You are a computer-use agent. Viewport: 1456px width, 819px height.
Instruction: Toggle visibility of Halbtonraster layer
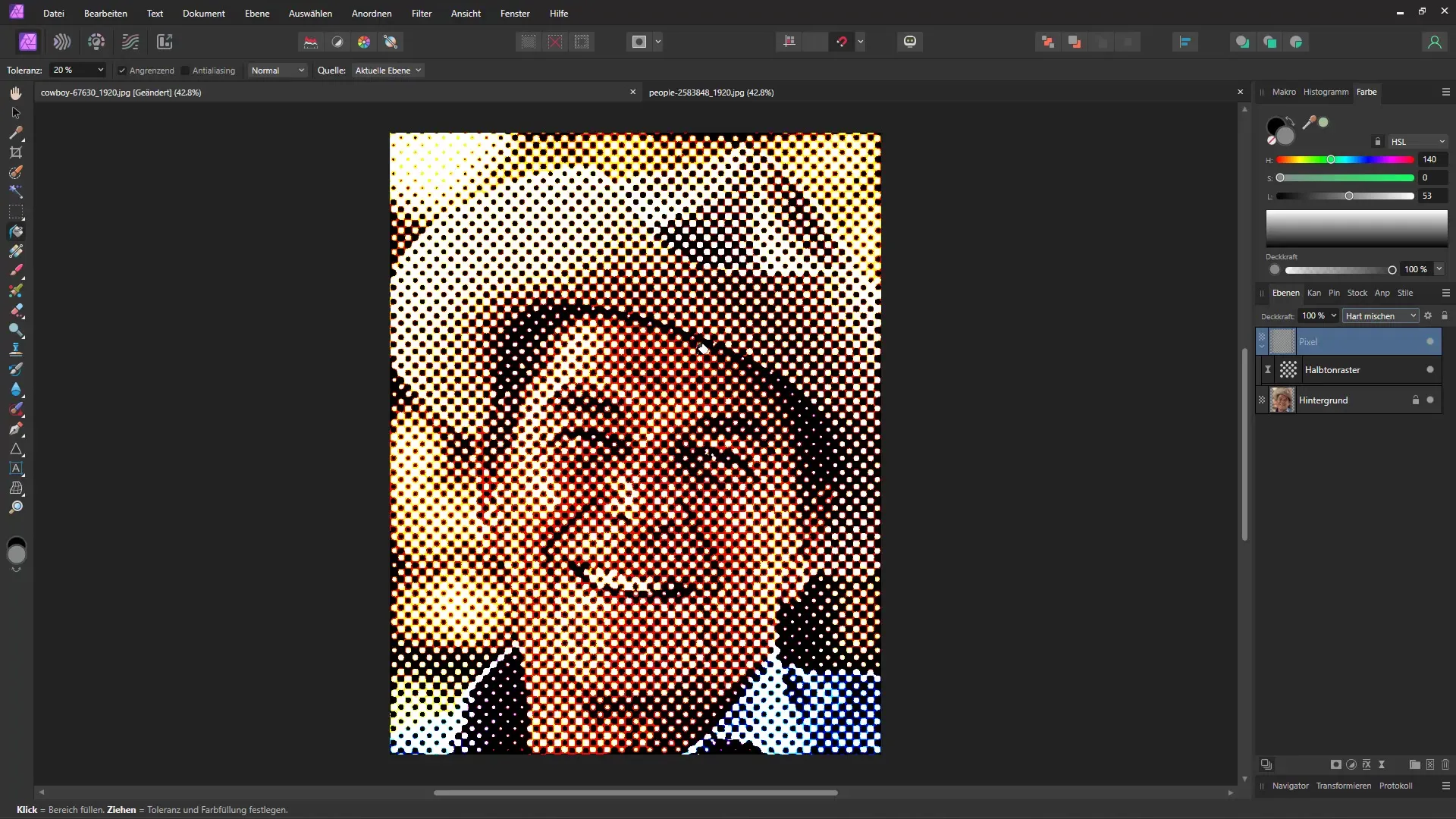click(x=1430, y=370)
